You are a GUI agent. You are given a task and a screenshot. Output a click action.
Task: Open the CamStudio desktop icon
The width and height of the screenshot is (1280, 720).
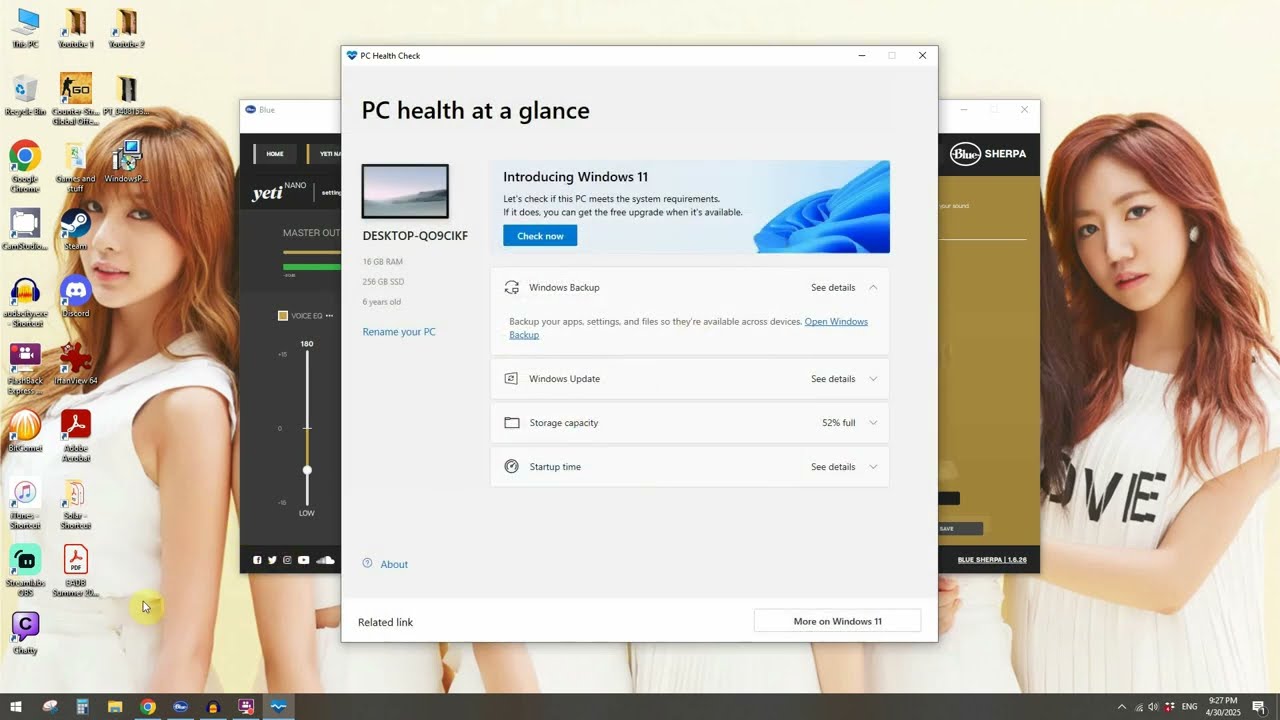coord(25,229)
